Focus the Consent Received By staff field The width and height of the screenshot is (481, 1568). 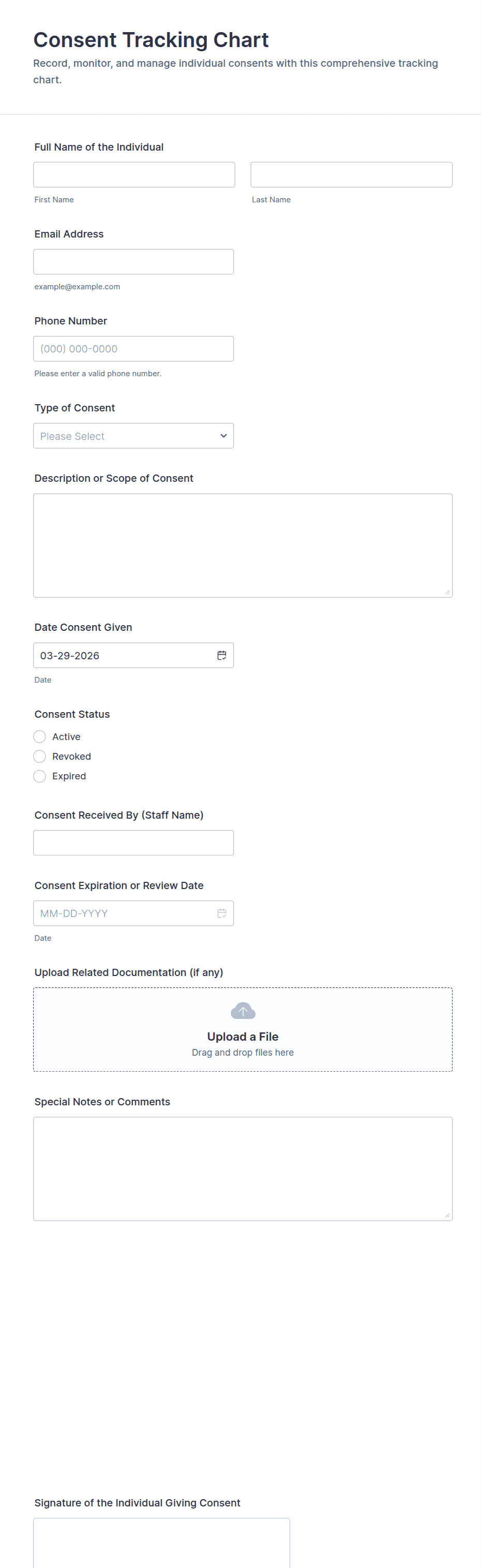pyautogui.click(x=133, y=843)
